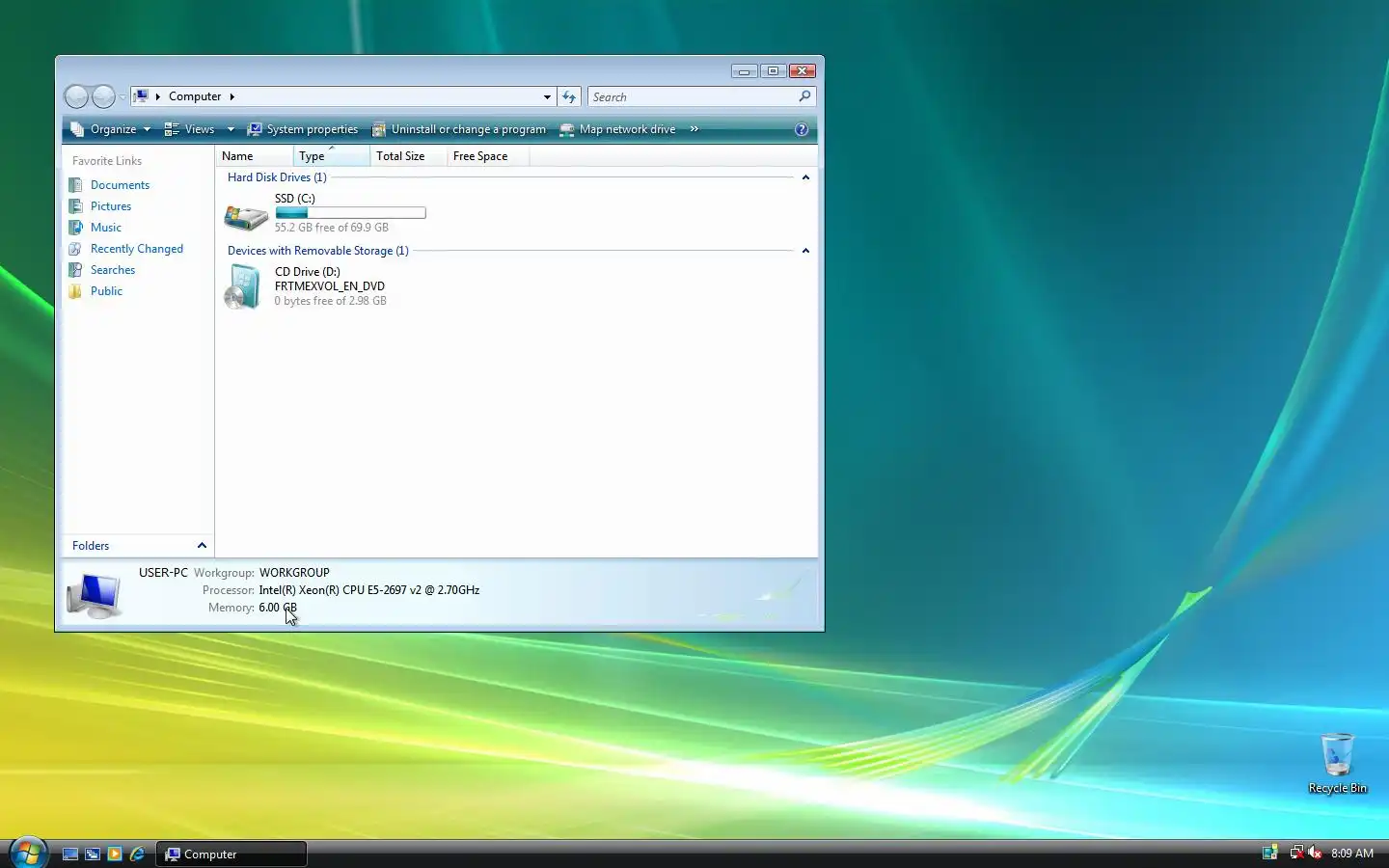
Task: Click the Forward navigation arrow
Action: click(x=103, y=96)
